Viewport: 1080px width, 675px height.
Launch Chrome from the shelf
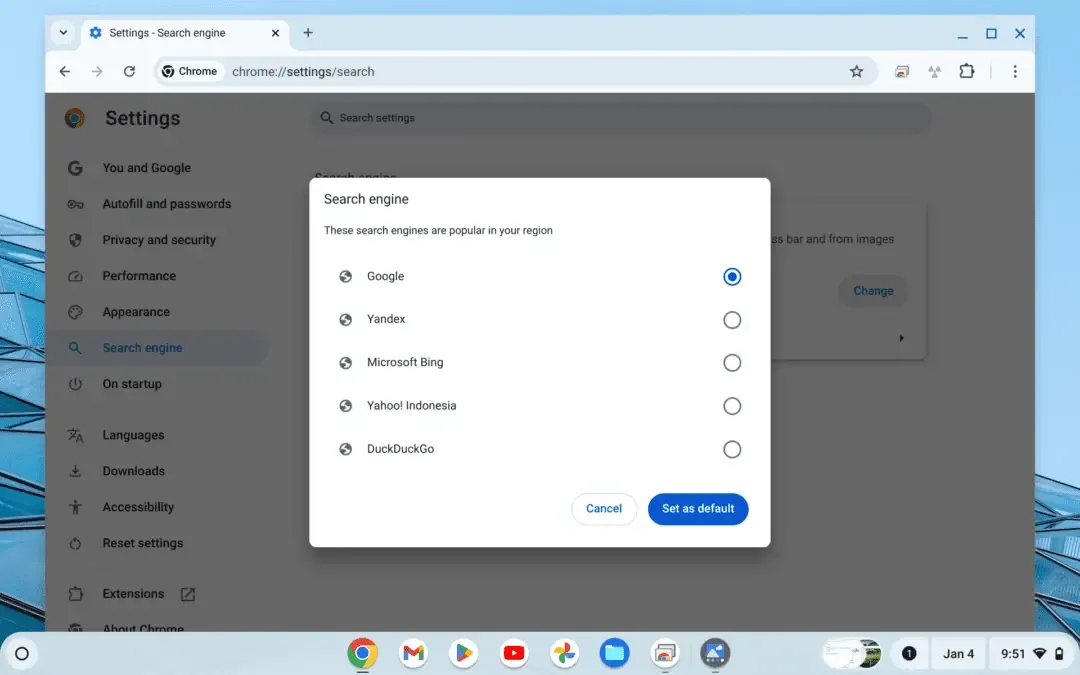362,653
